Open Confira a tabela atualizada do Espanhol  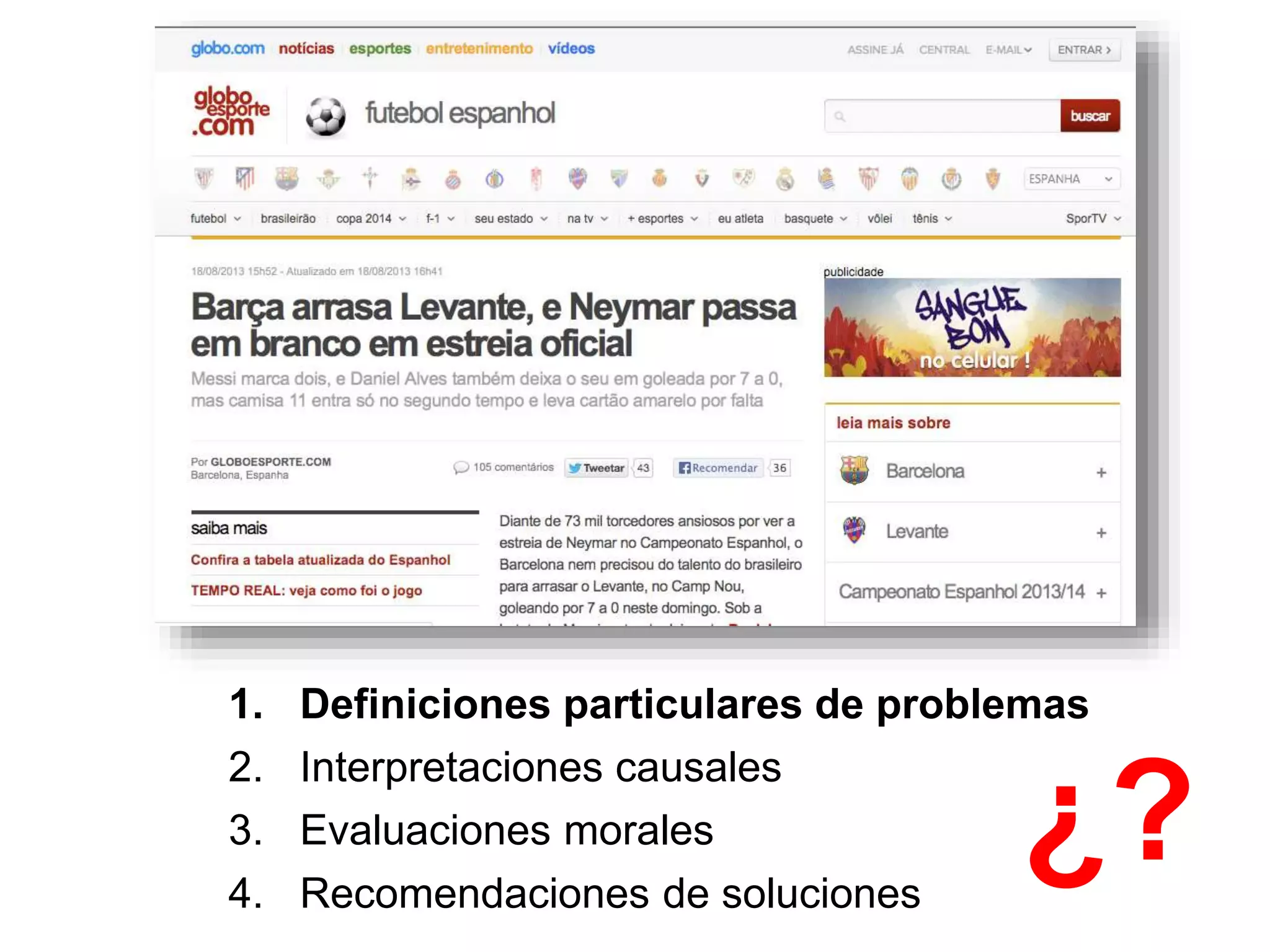(x=321, y=560)
